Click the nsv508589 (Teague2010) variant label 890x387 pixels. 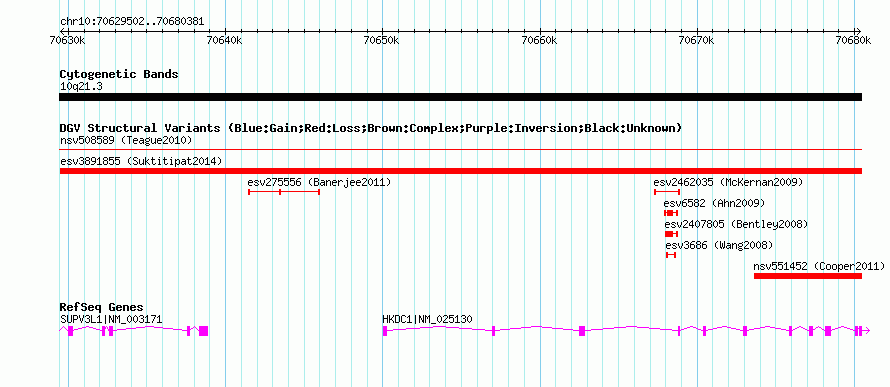click(126, 140)
